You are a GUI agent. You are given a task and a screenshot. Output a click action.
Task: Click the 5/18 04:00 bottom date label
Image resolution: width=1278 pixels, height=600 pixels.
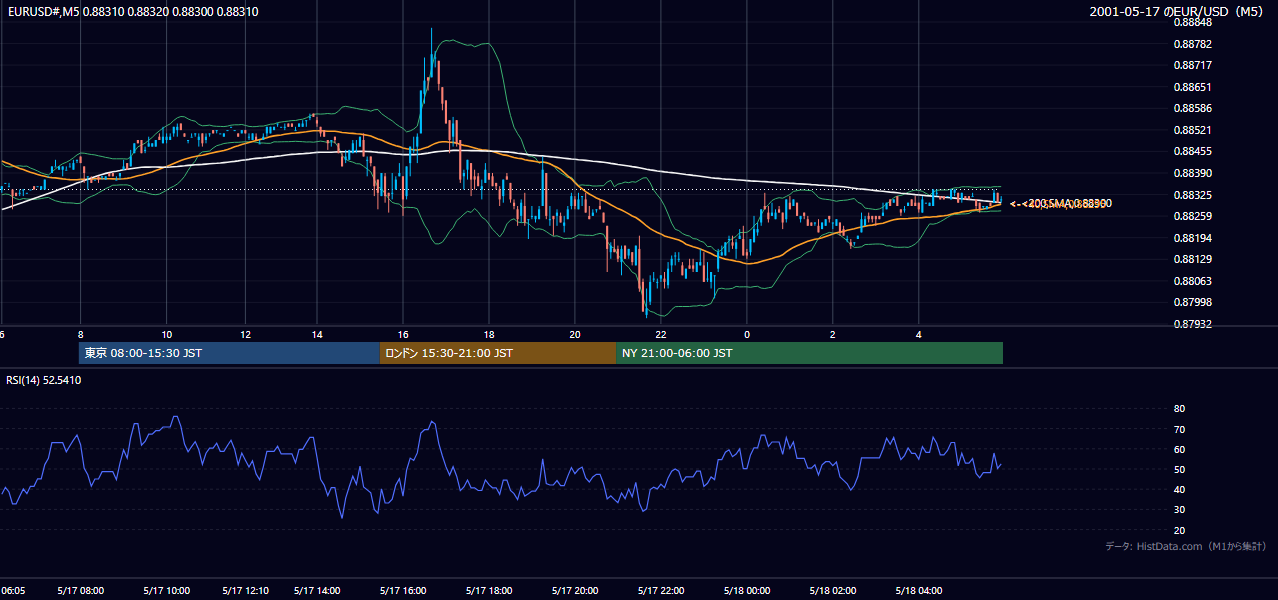(x=919, y=590)
